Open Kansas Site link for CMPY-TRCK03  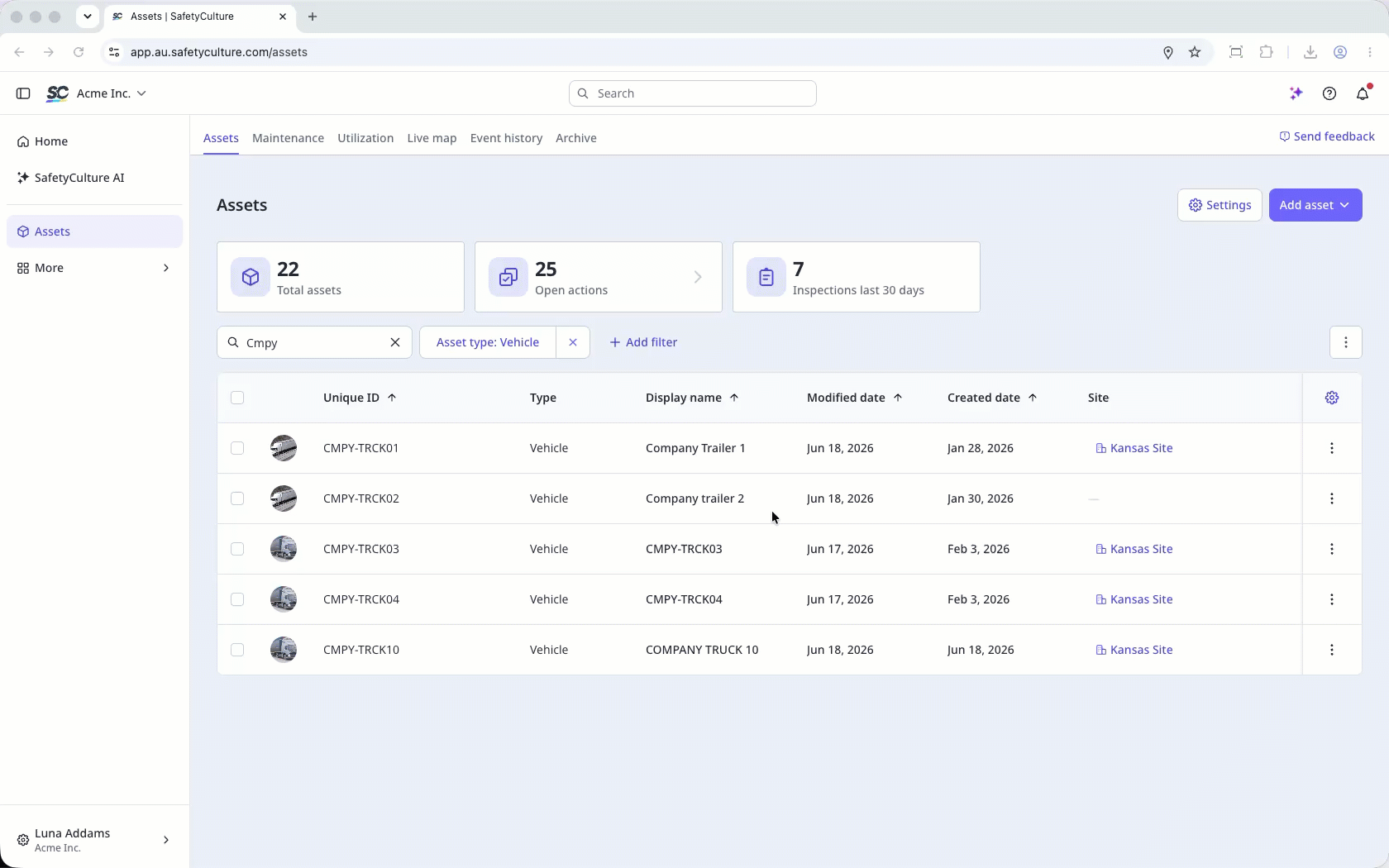click(x=1134, y=549)
